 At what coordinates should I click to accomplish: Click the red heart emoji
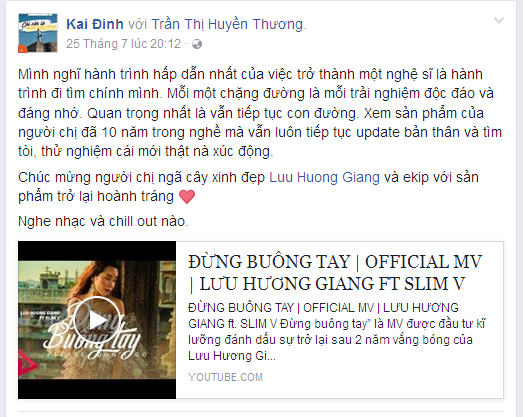(x=187, y=196)
